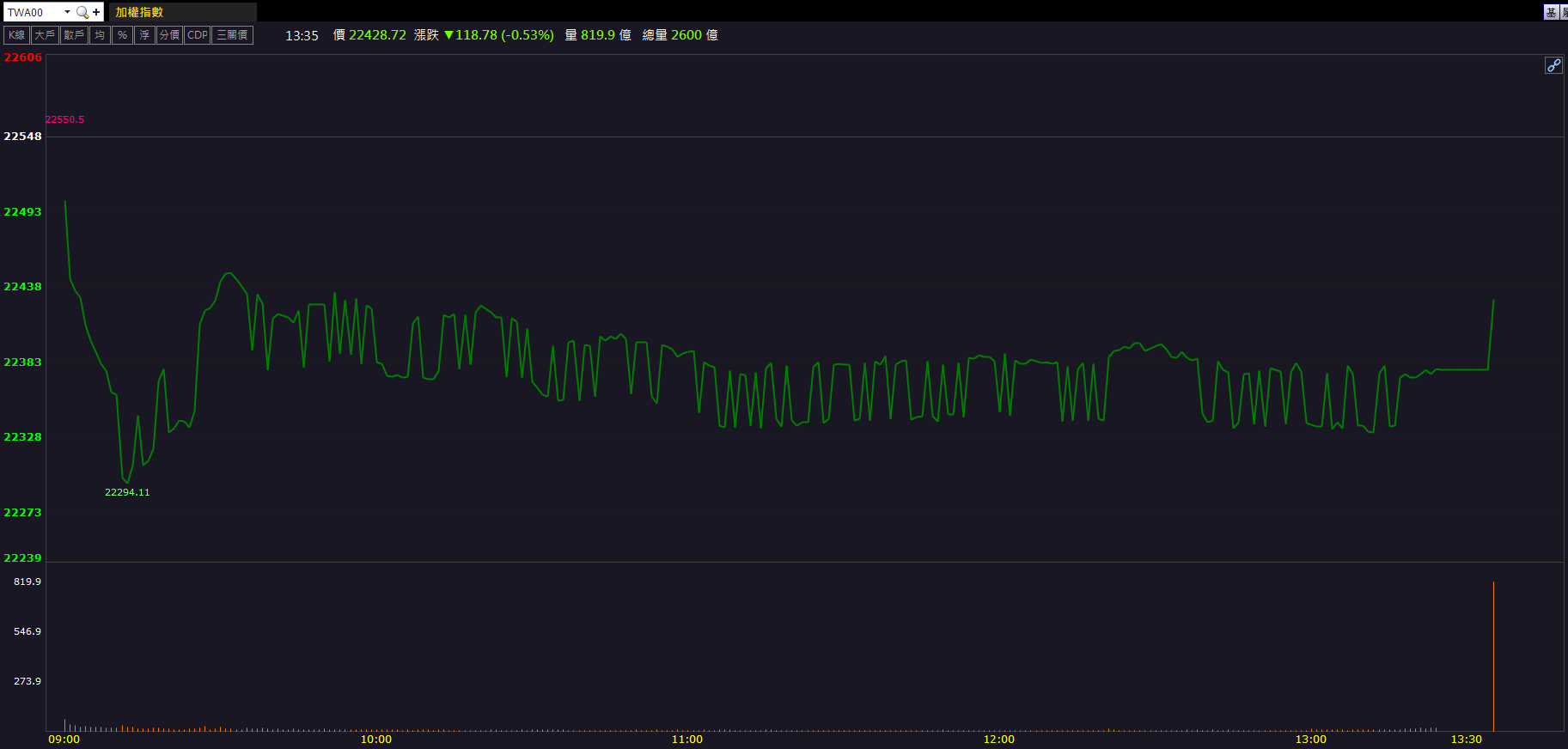The height and width of the screenshot is (749, 1568).
Task: Click the 13:30 time axis label
Action: coord(1467,740)
